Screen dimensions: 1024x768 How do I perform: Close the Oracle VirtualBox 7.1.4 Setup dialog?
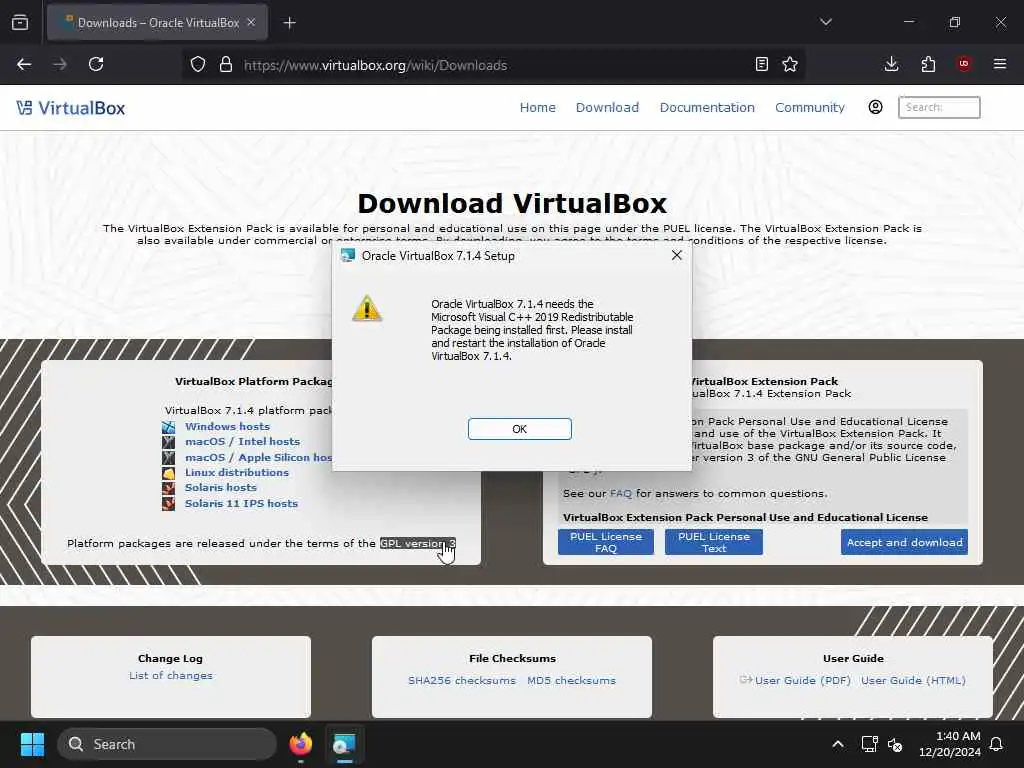point(677,255)
